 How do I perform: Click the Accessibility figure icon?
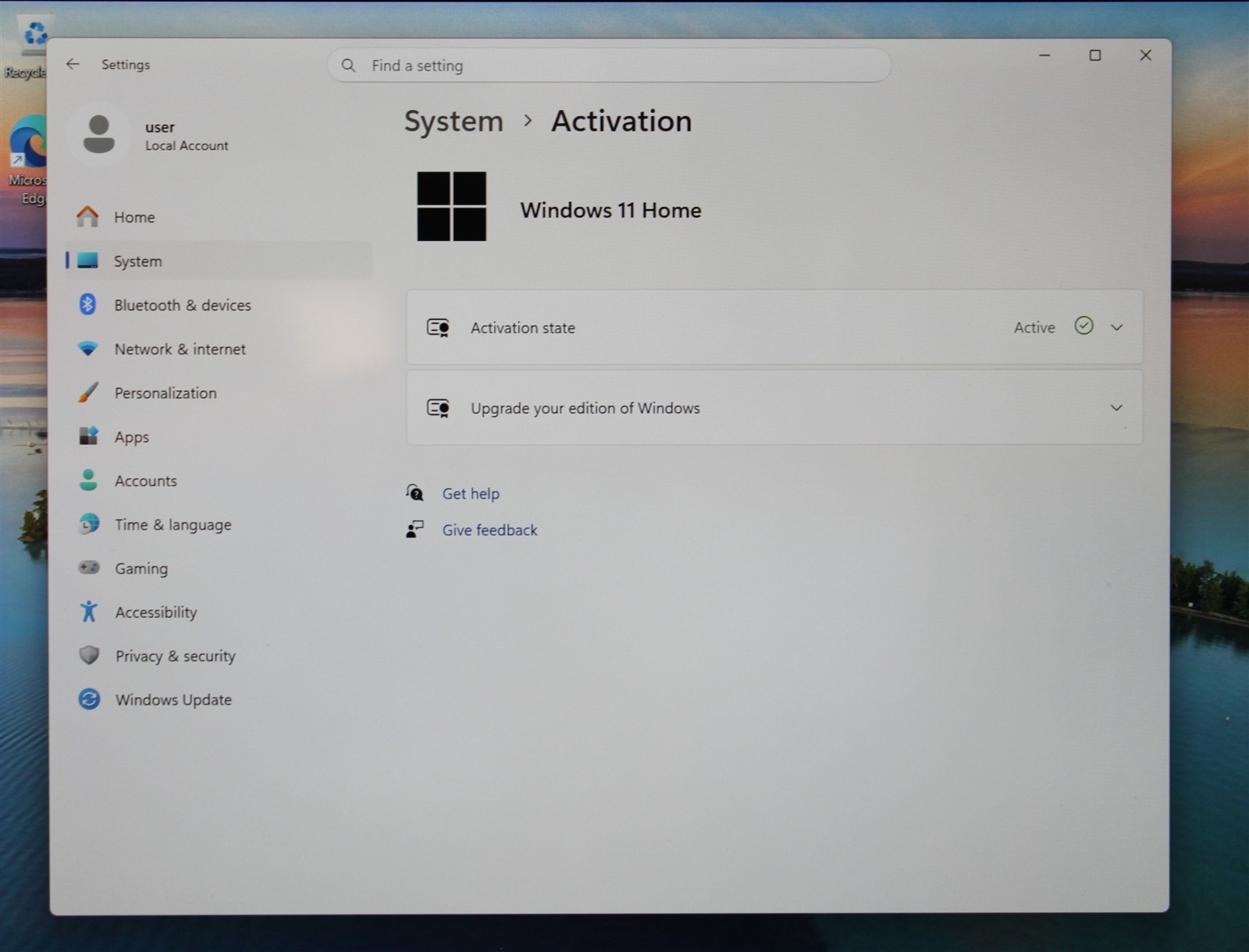tap(88, 612)
